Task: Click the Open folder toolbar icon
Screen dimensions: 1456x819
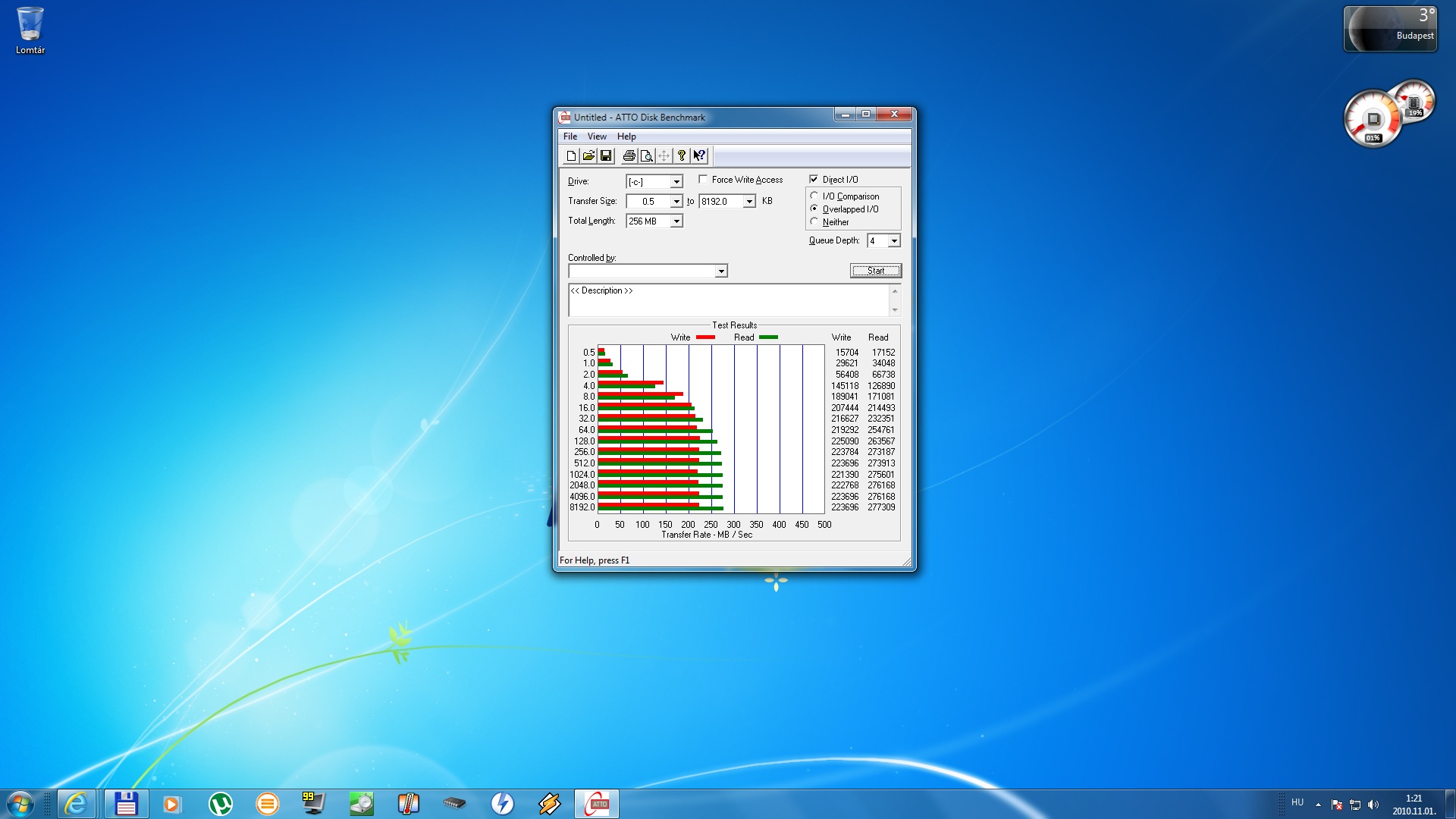Action: [x=588, y=155]
